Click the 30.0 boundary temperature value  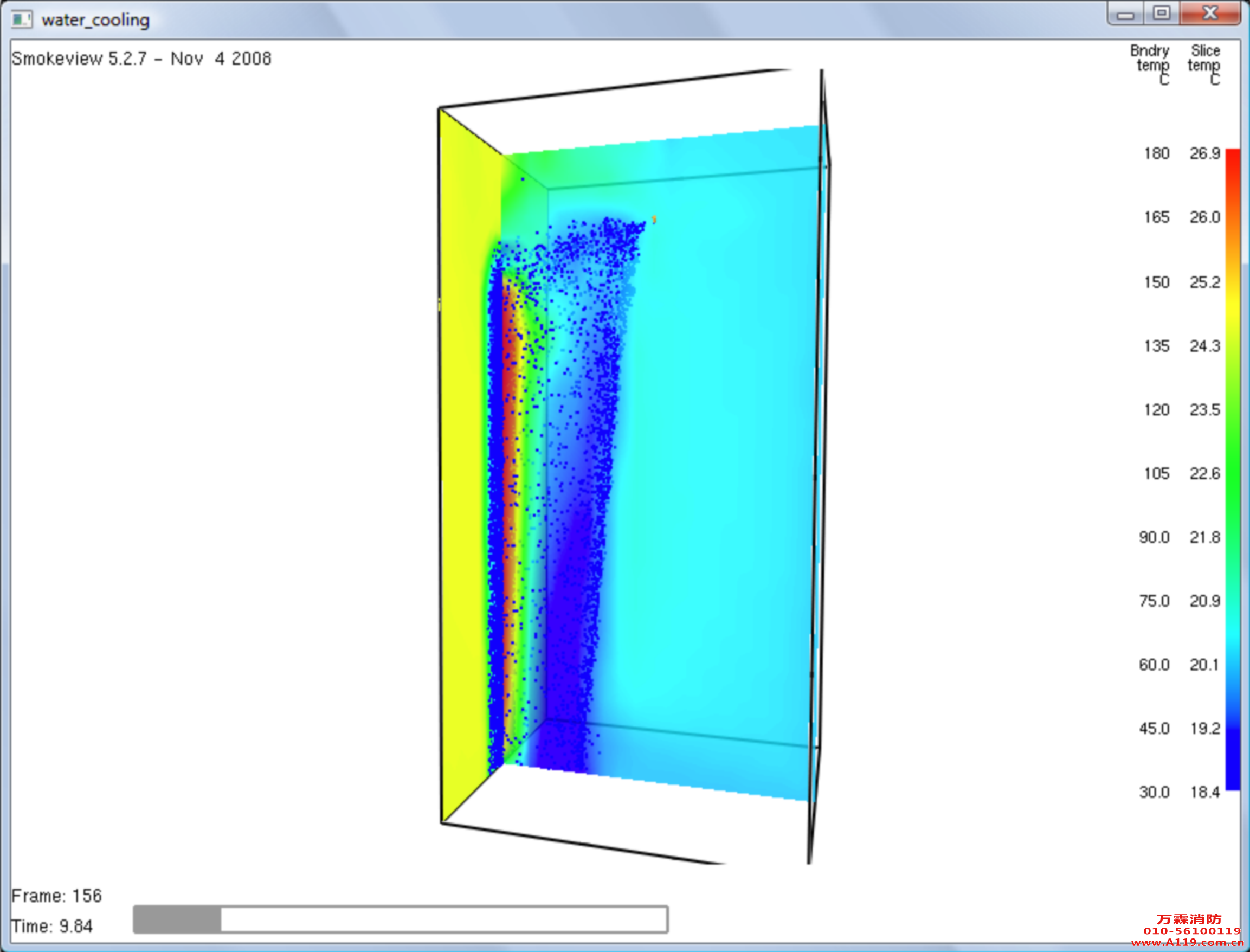(1154, 792)
